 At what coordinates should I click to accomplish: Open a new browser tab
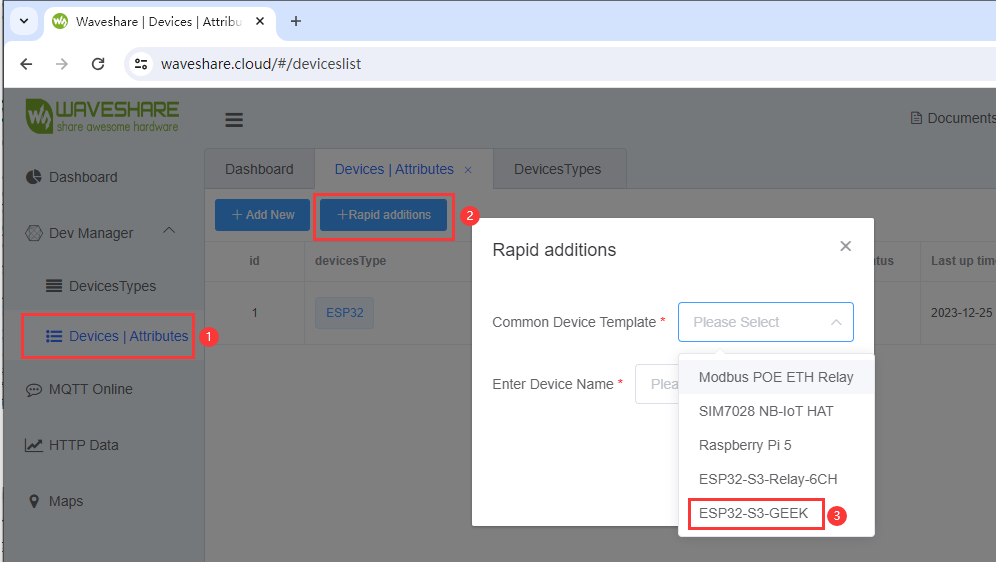pyautogui.click(x=296, y=21)
